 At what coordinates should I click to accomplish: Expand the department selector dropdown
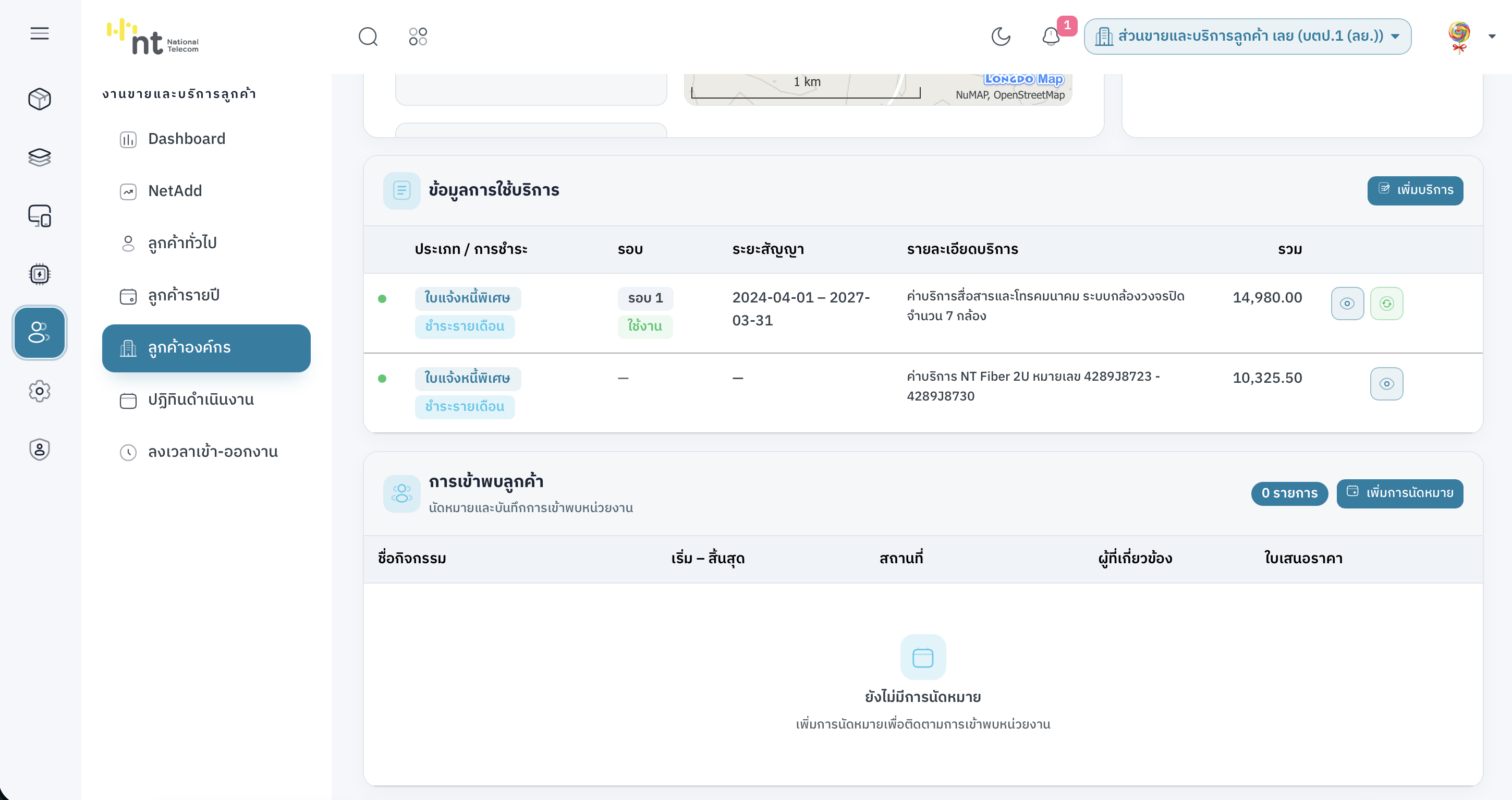[1247, 37]
